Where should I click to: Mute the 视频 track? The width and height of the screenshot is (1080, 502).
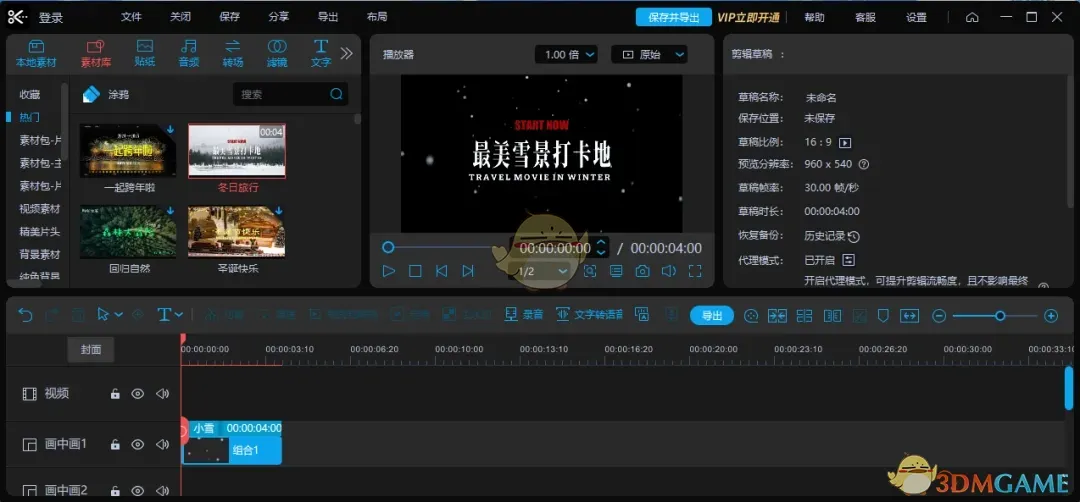[x=162, y=394]
